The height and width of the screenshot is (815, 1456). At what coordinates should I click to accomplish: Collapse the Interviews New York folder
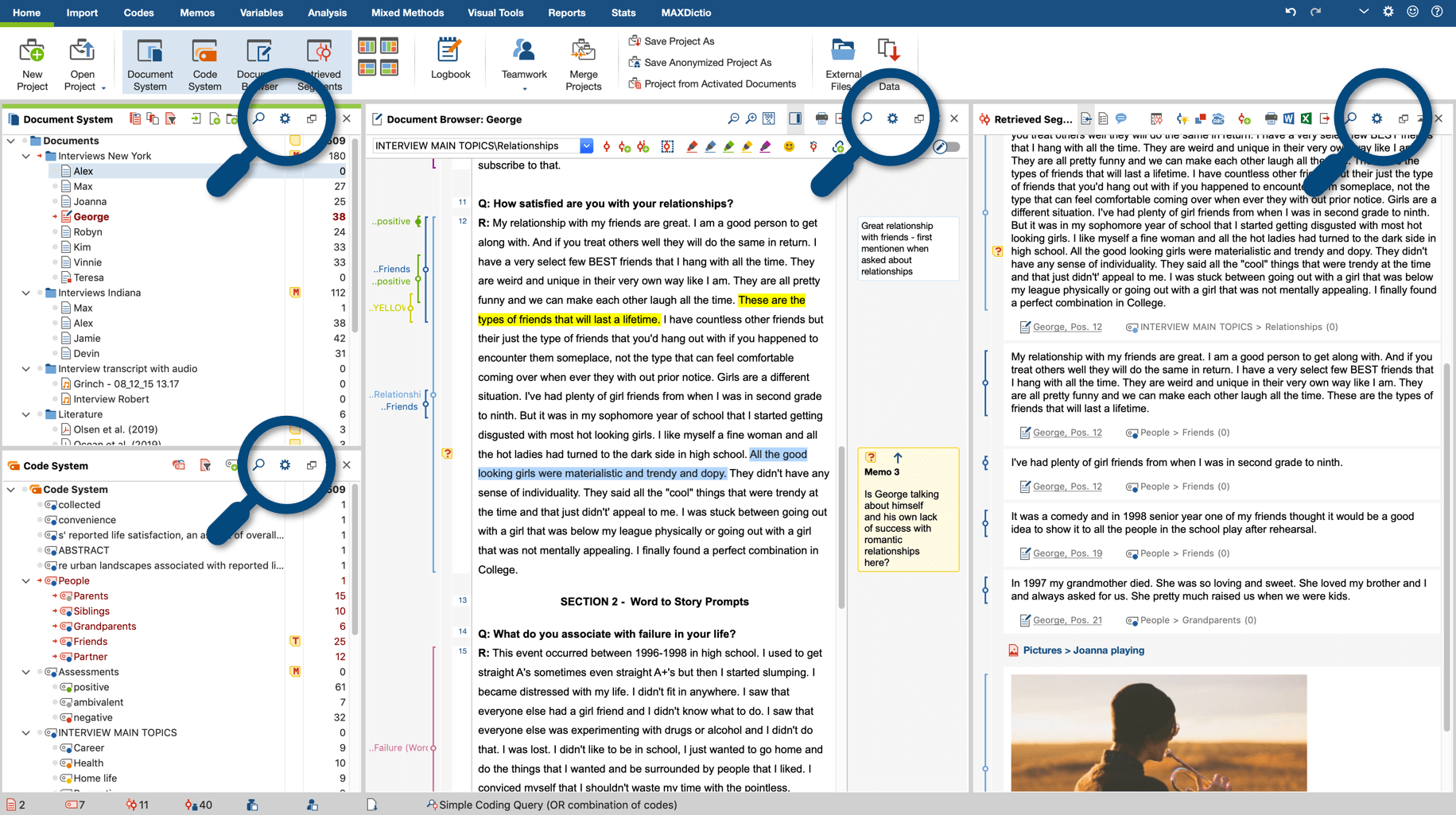(26, 156)
